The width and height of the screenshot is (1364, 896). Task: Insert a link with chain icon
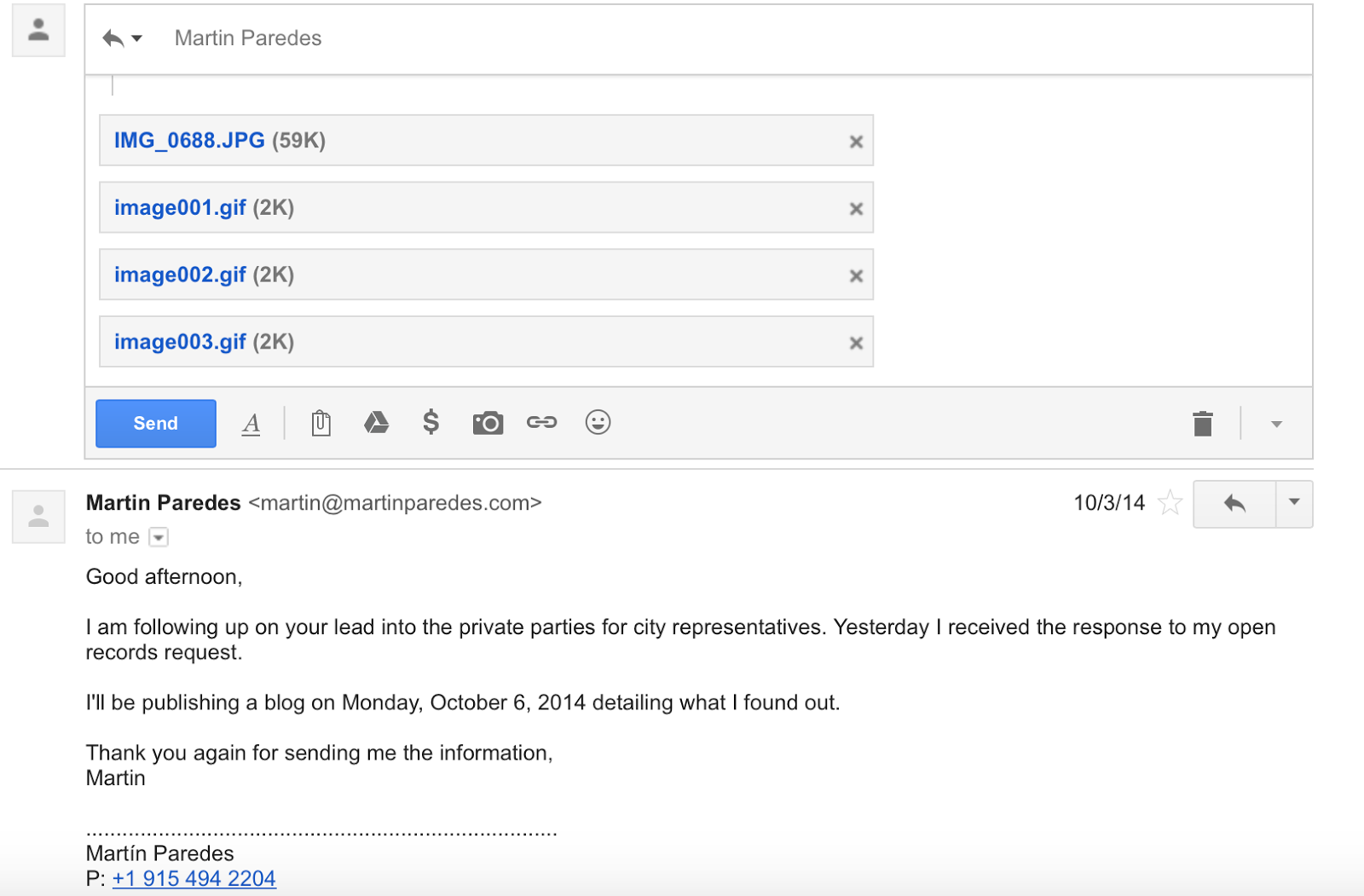(x=541, y=422)
